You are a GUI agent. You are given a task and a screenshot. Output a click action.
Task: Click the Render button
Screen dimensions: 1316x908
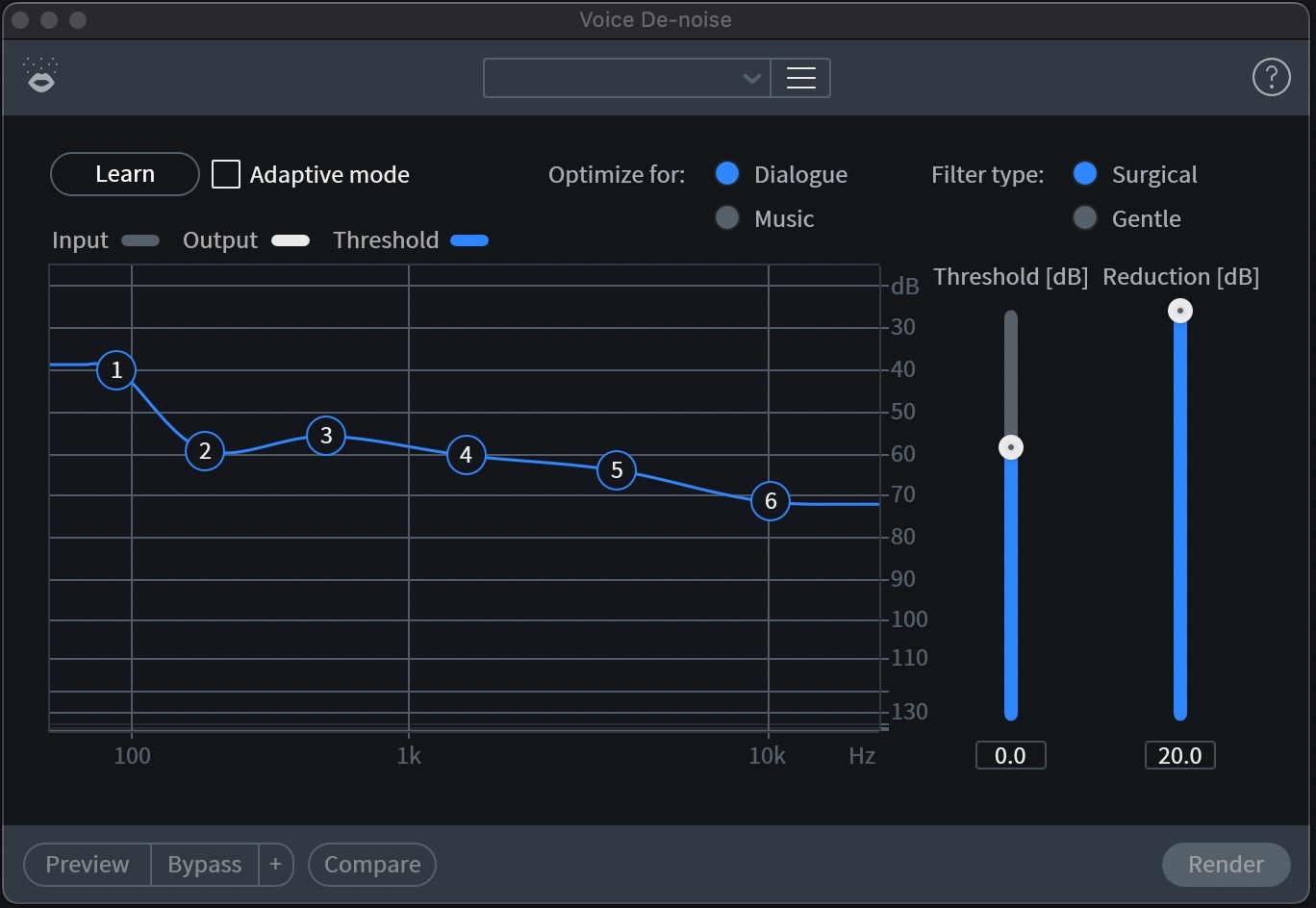[1227, 865]
